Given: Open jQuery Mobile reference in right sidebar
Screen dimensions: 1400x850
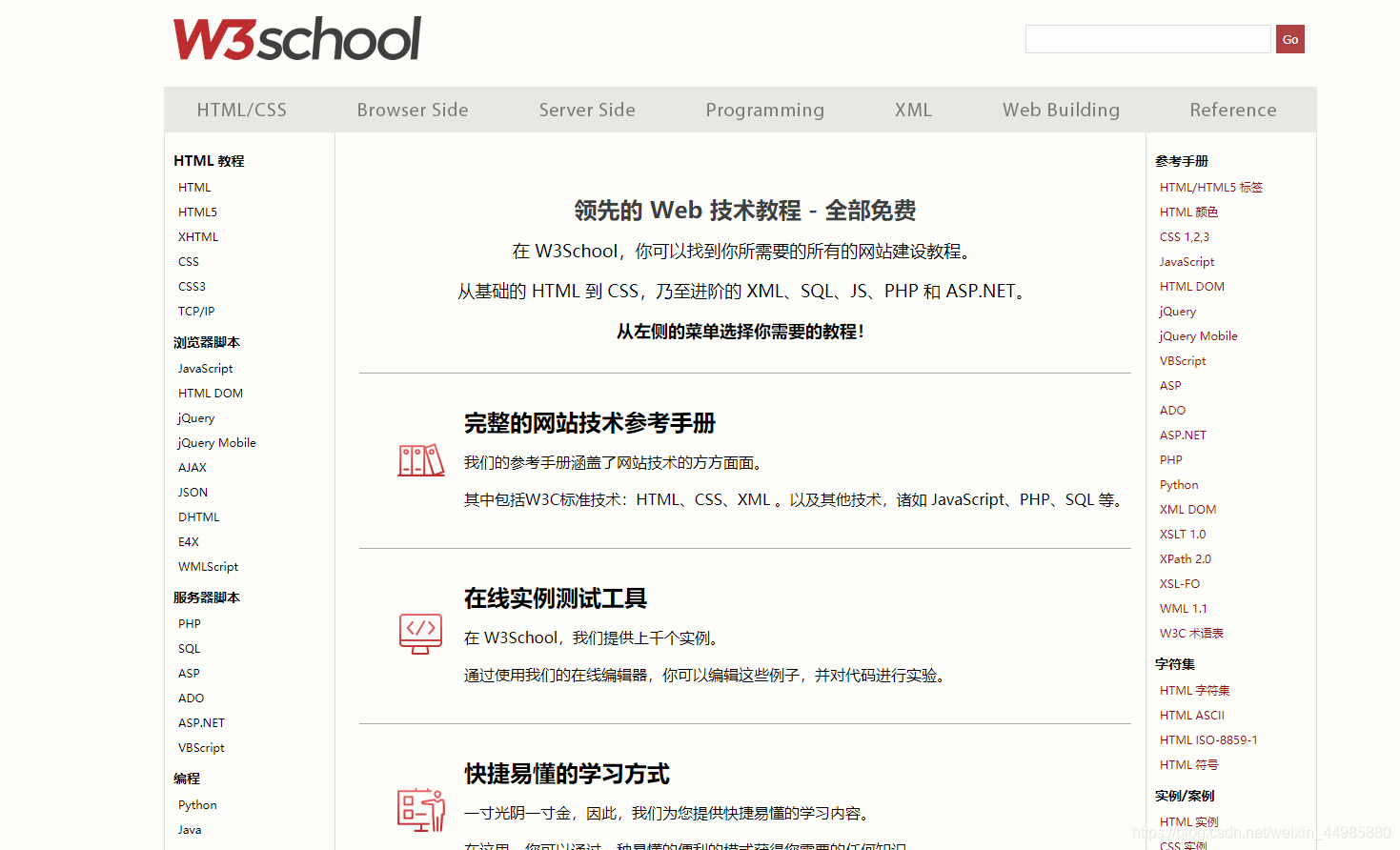Looking at the screenshot, I should pos(1198,336).
